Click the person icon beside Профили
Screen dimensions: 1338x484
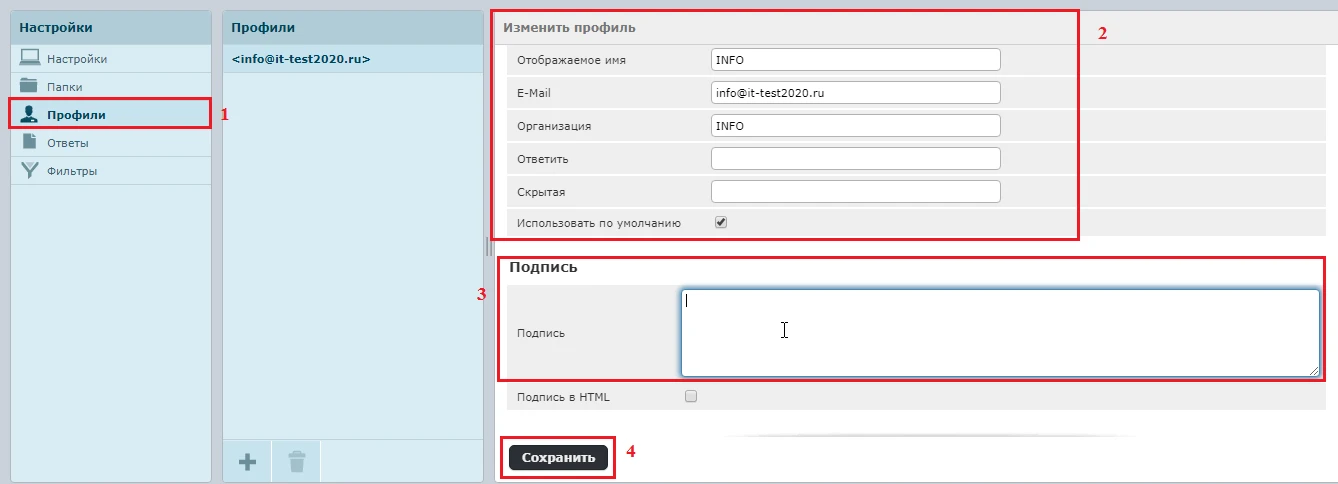pyautogui.click(x=30, y=114)
